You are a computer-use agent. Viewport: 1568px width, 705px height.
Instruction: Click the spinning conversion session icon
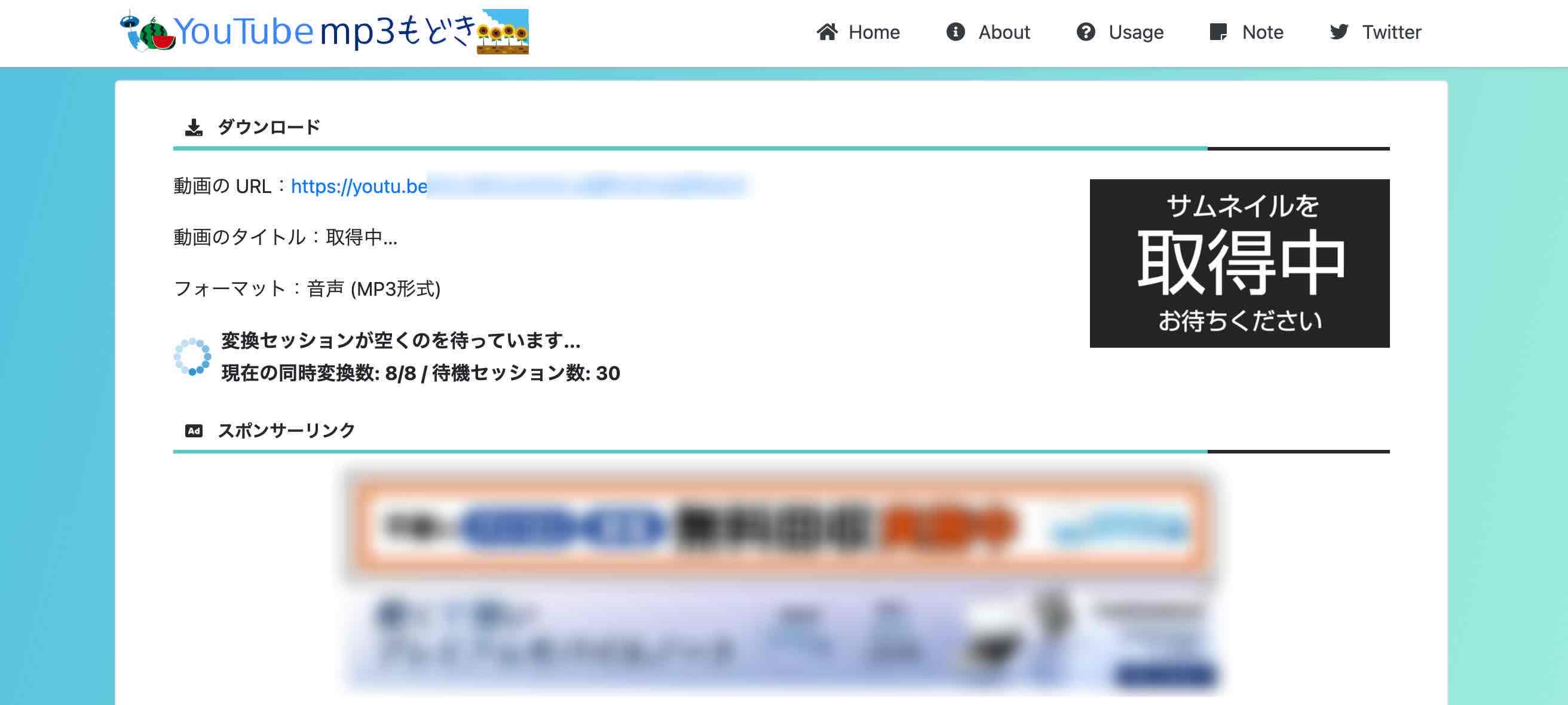192,357
